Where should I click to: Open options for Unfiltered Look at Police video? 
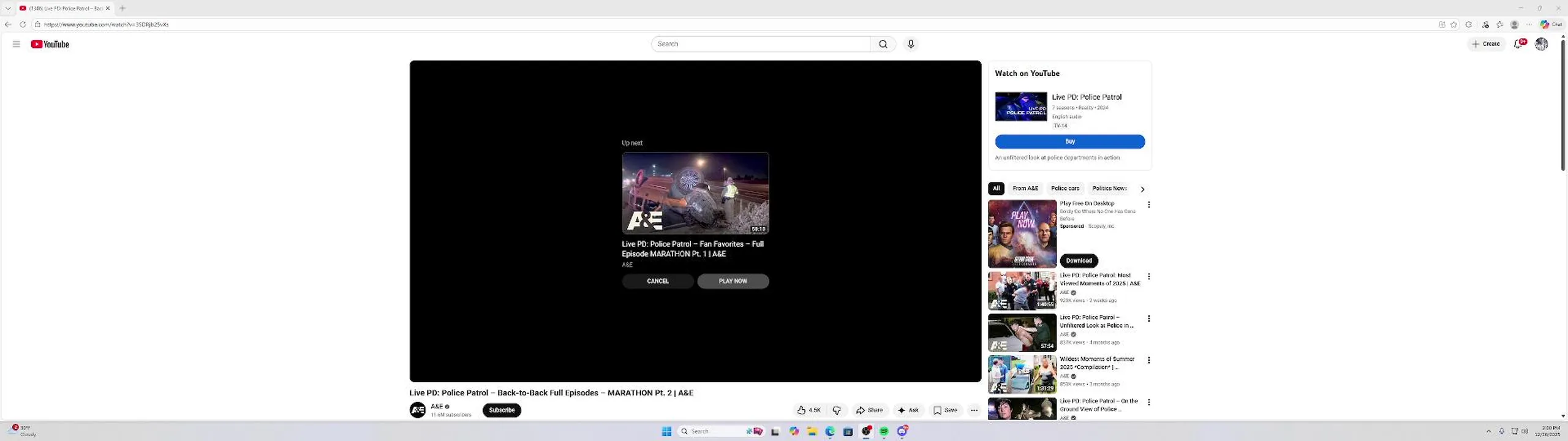[x=1149, y=318]
